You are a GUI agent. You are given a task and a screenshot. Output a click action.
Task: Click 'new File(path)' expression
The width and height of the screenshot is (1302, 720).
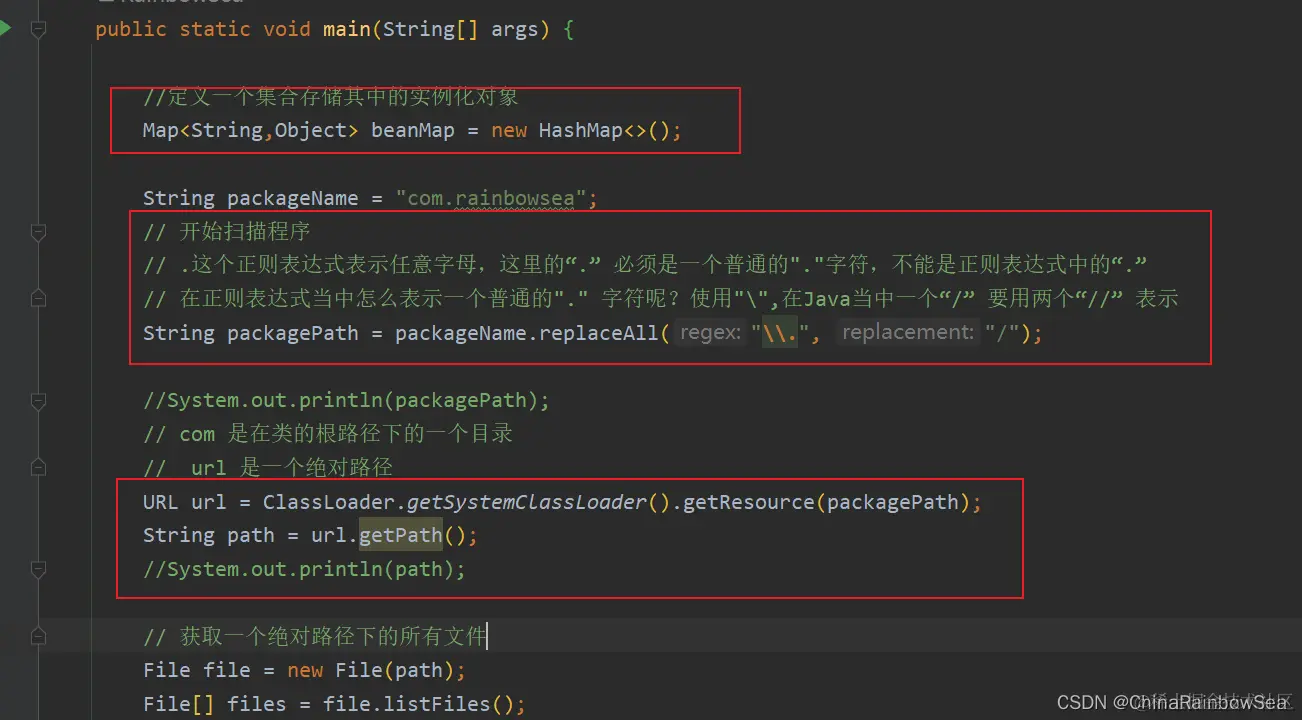tap(370, 670)
